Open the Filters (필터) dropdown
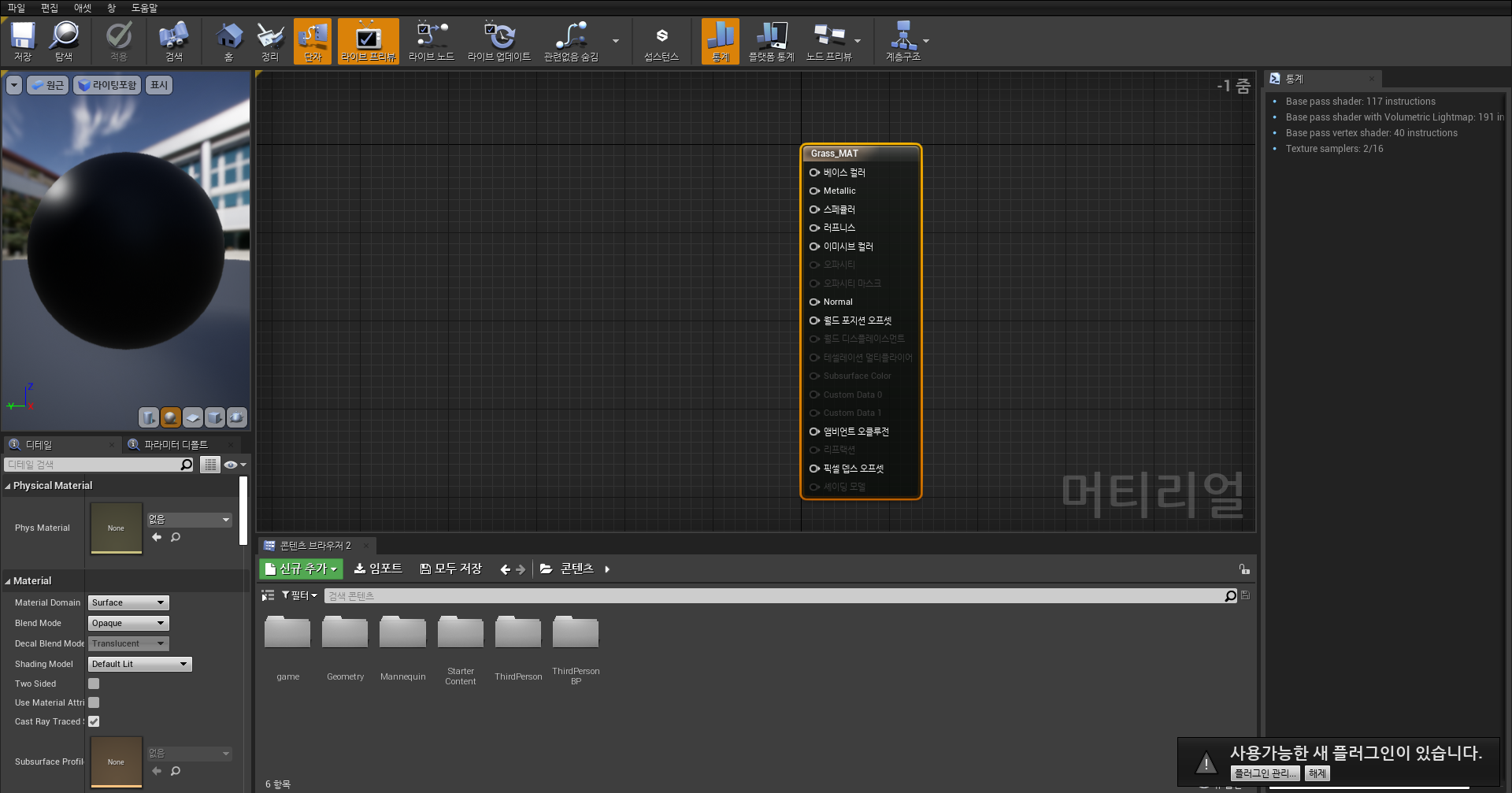This screenshot has width=1512, height=793. coord(299,595)
